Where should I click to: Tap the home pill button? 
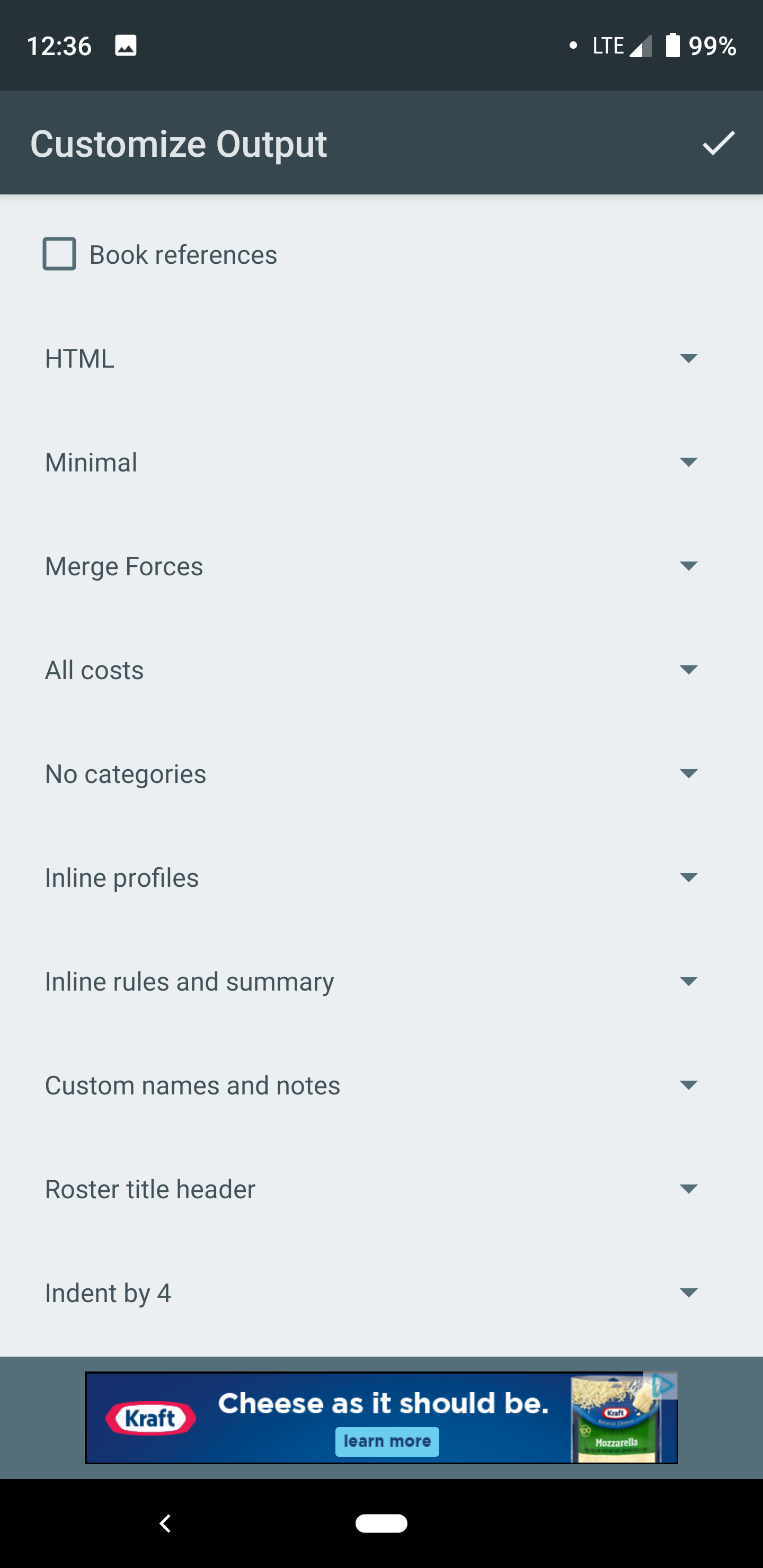(381, 1524)
